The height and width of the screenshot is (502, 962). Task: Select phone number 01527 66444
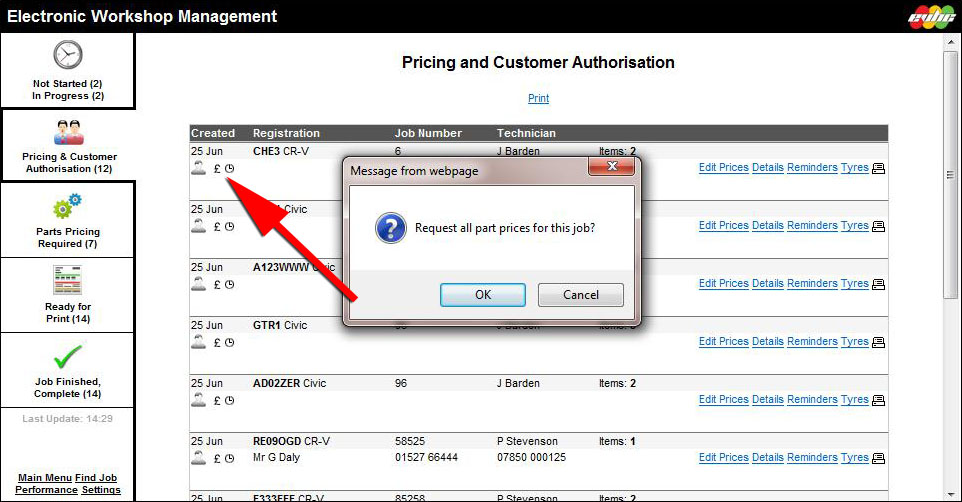coord(426,457)
